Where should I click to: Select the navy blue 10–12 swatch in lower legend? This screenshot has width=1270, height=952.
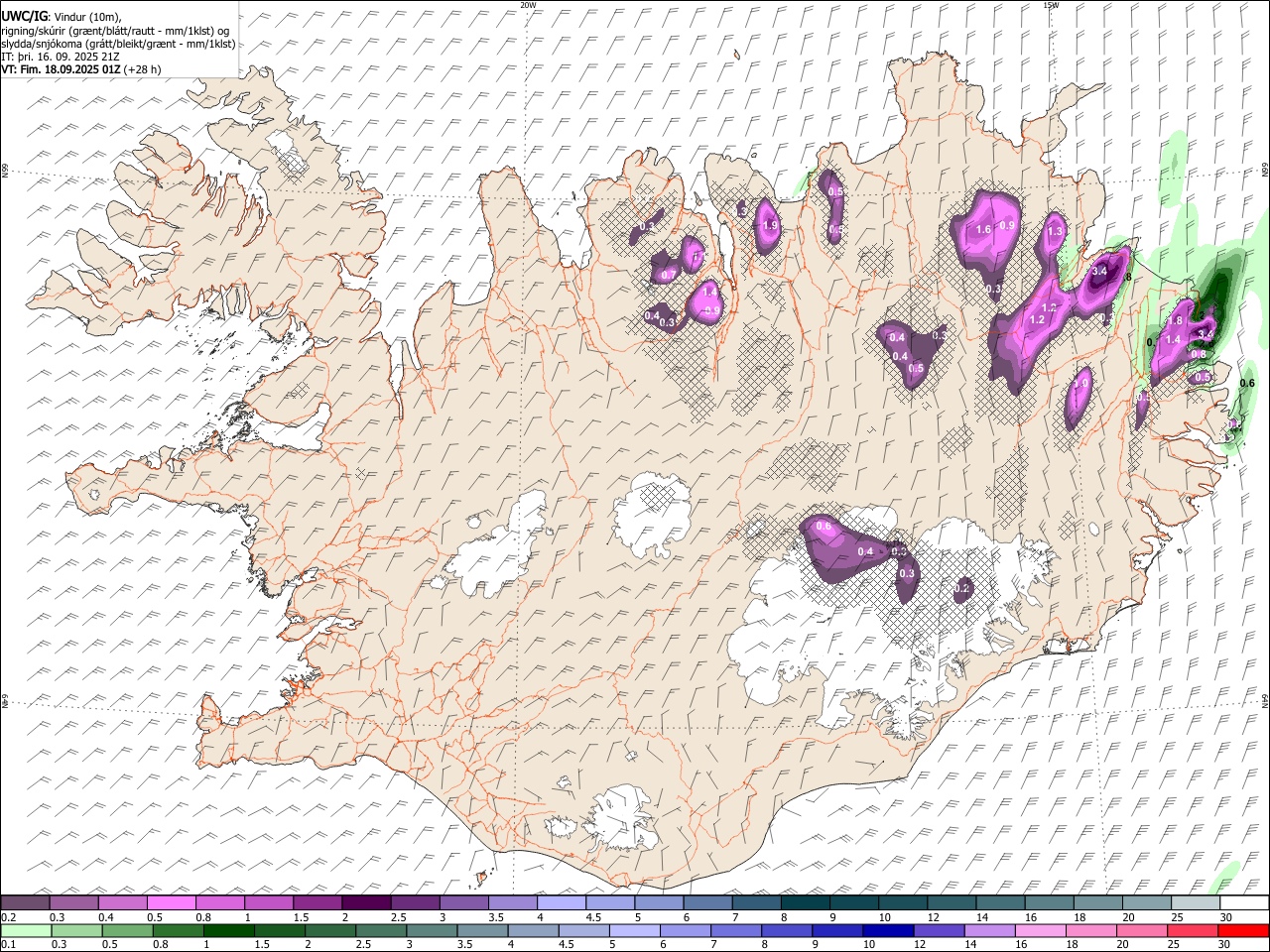pos(888,931)
